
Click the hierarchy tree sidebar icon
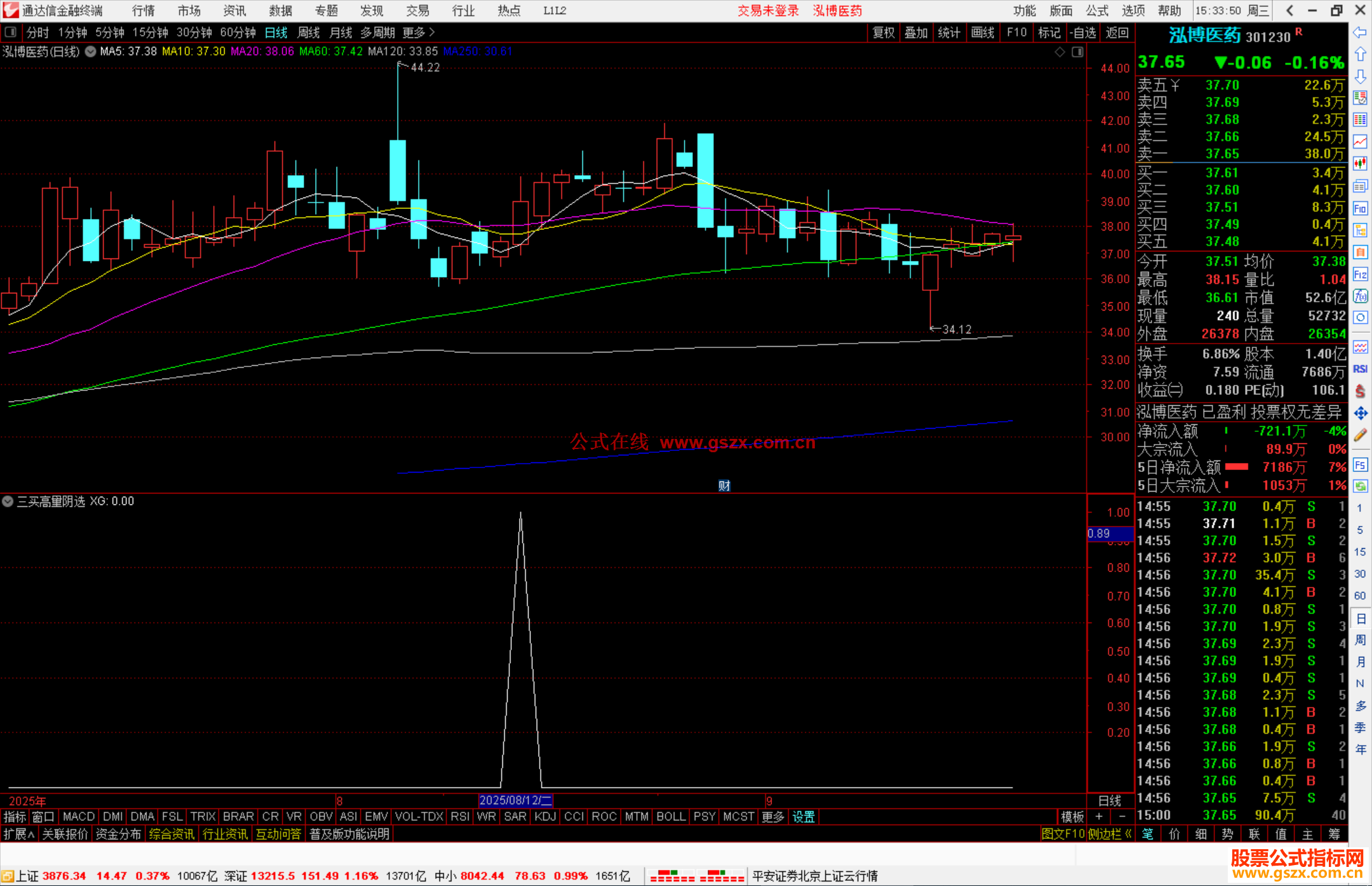click(1360, 230)
